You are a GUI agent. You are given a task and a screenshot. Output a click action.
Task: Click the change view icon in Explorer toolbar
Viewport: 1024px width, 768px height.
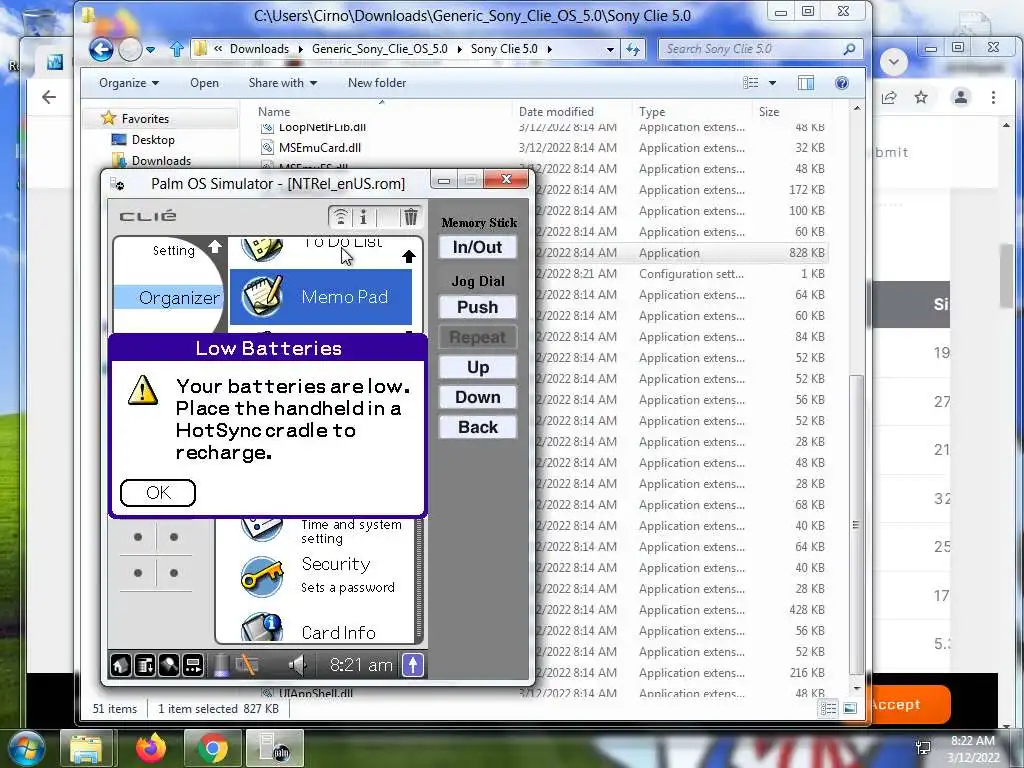[751, 83]
